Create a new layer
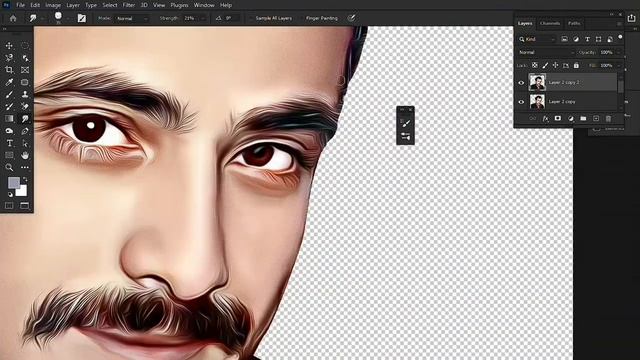Viewport: 640px width, 360px height. [596, 118]
